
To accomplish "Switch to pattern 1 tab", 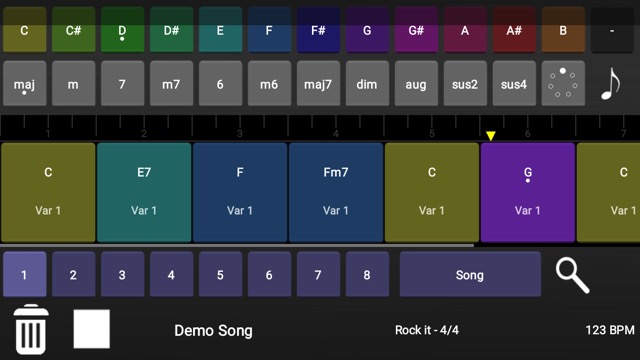I will pyautogui.click(x=24, y=274).
